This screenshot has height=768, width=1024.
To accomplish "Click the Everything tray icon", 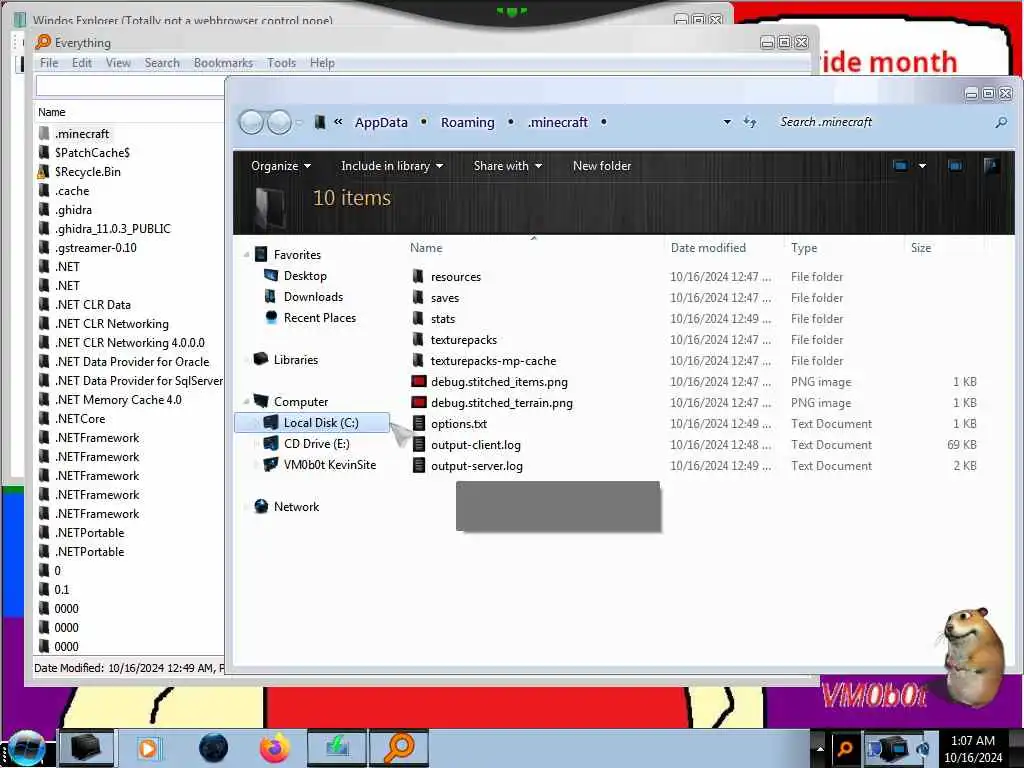I will (x=844, y=748).
